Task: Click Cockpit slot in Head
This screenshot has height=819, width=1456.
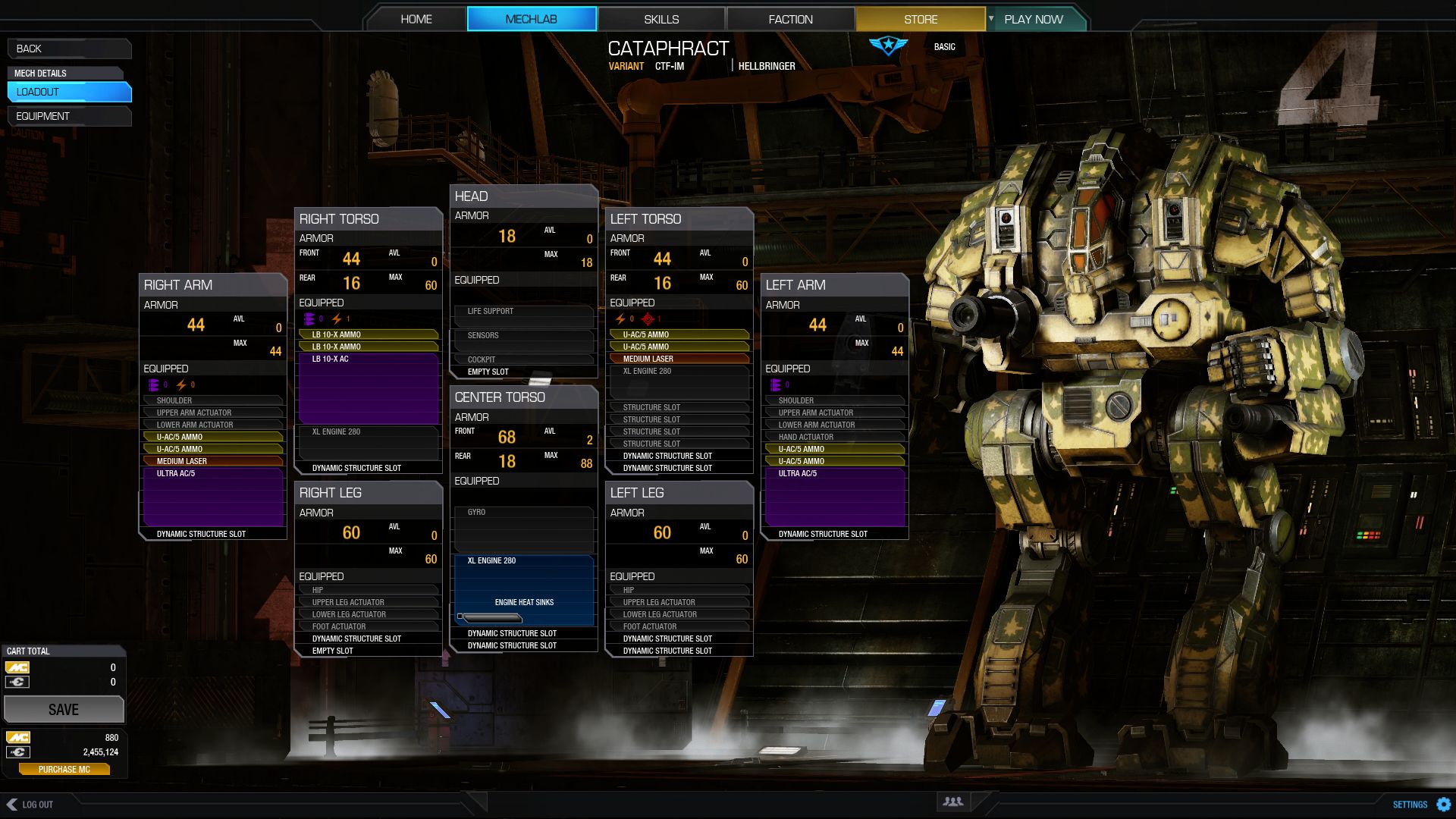Action: pyautogui.click(x=524, y=359)
